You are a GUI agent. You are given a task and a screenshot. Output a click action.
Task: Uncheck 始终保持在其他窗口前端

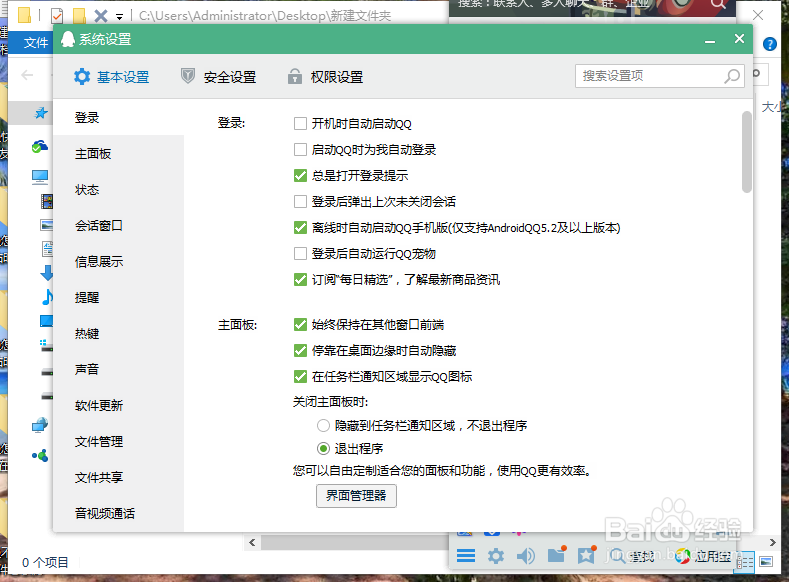(x=300, y=325)
